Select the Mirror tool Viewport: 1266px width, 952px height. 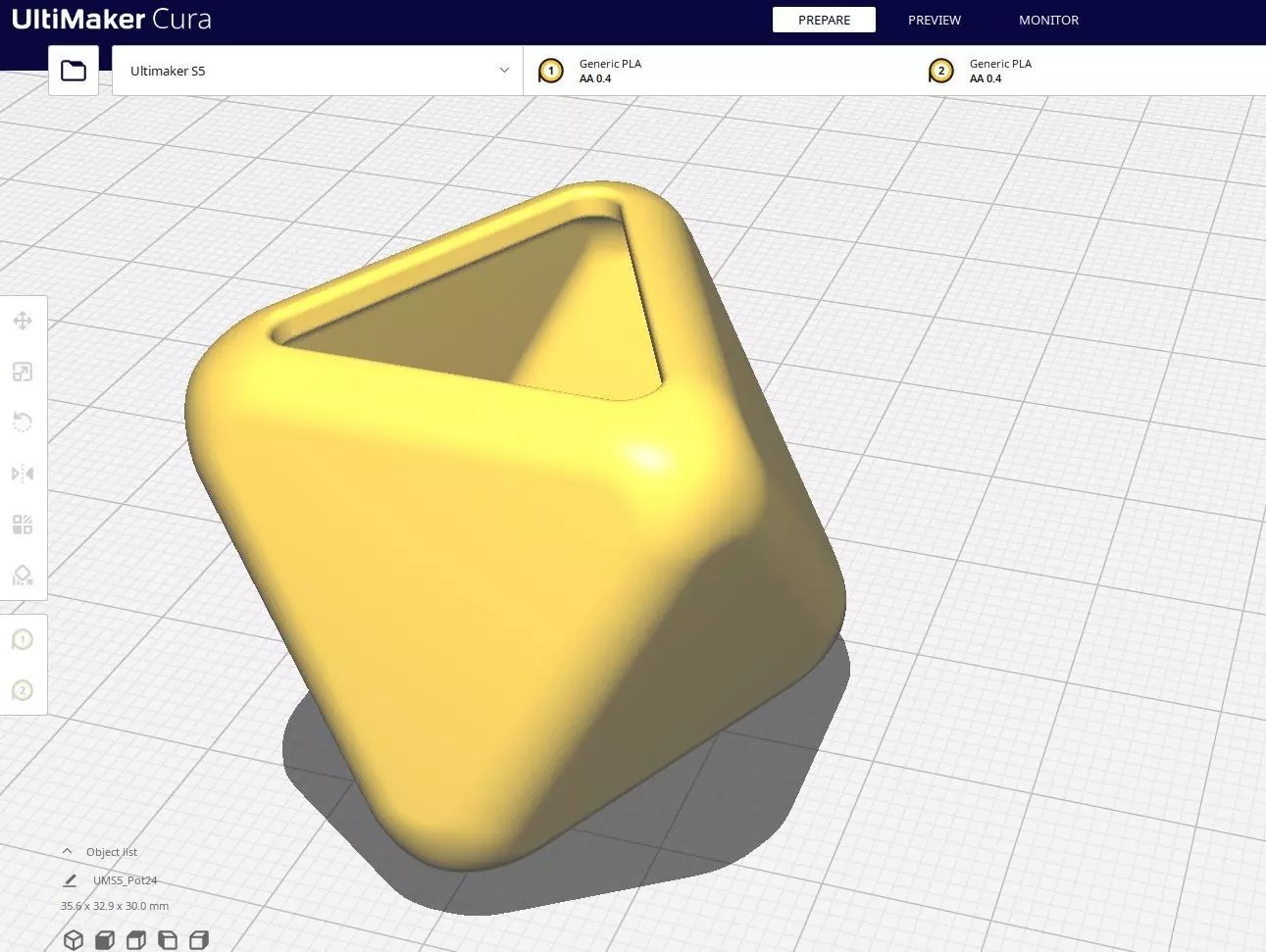point(23,474)
